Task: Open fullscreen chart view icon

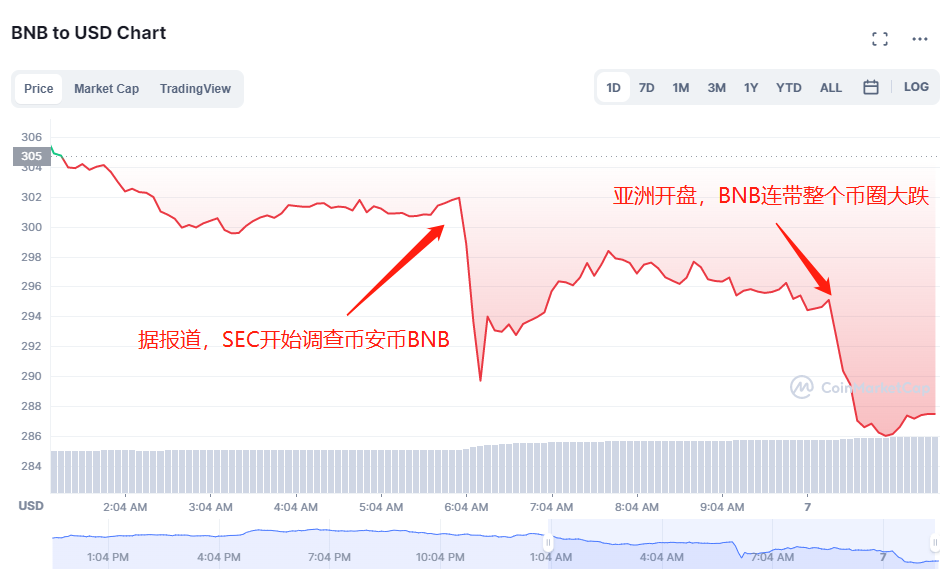Action: (x=880, y=39)
